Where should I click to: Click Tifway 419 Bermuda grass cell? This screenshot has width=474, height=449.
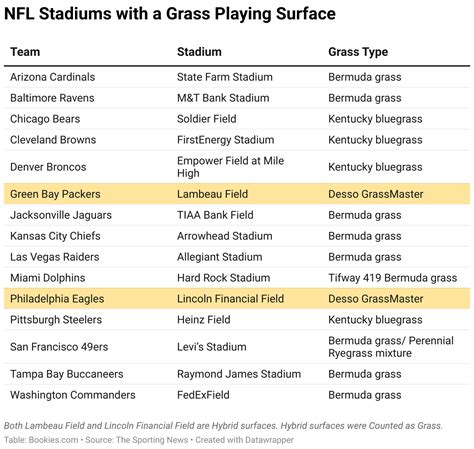coord(393,278)
